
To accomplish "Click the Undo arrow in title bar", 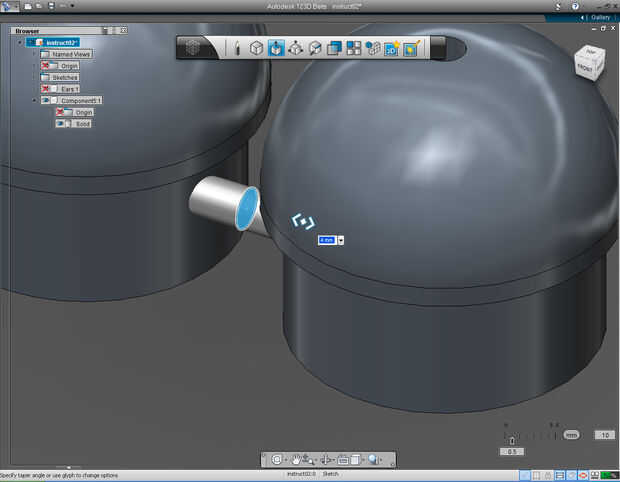I will coord(63,6).
